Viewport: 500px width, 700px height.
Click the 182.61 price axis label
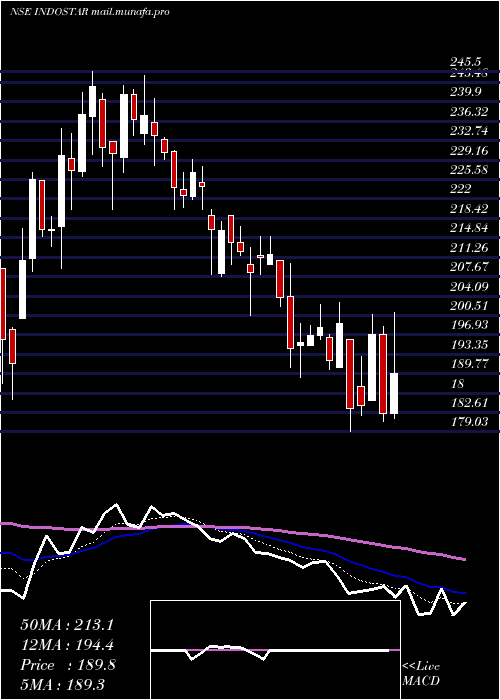click(470, 403)
